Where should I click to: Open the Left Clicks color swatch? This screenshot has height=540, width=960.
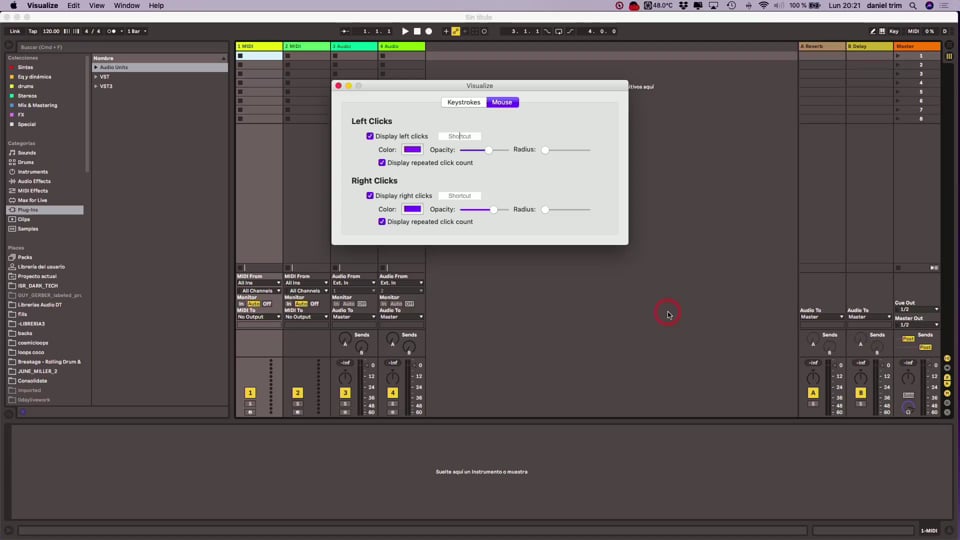(x=413, y=149)
